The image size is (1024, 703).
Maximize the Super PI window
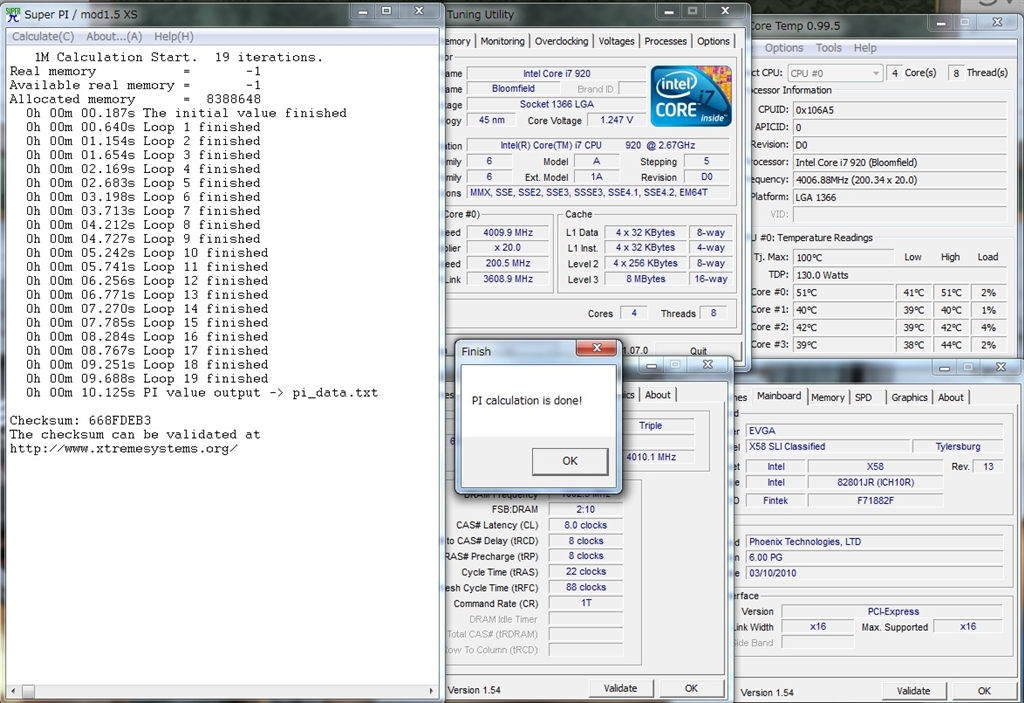point(386,12)
